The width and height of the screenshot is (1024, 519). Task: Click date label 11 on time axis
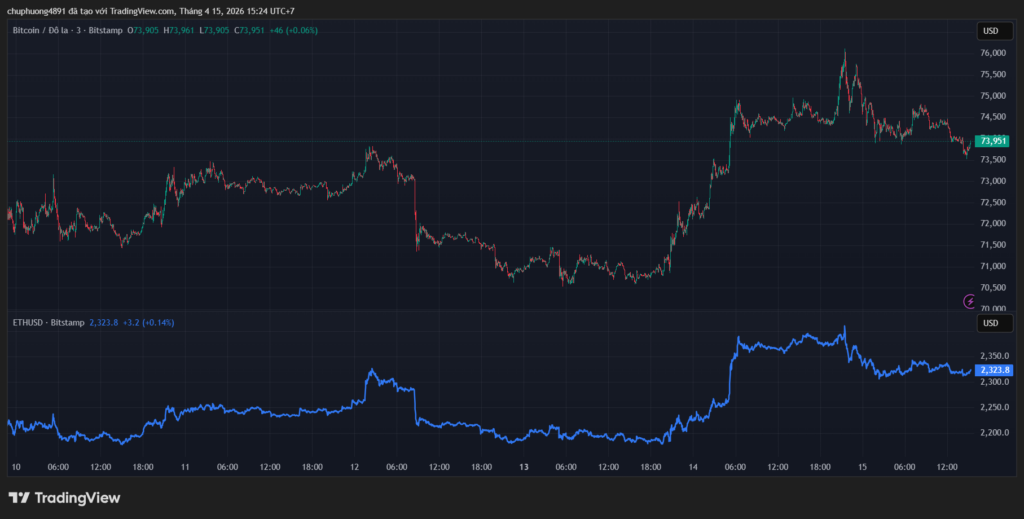(185, 467)
